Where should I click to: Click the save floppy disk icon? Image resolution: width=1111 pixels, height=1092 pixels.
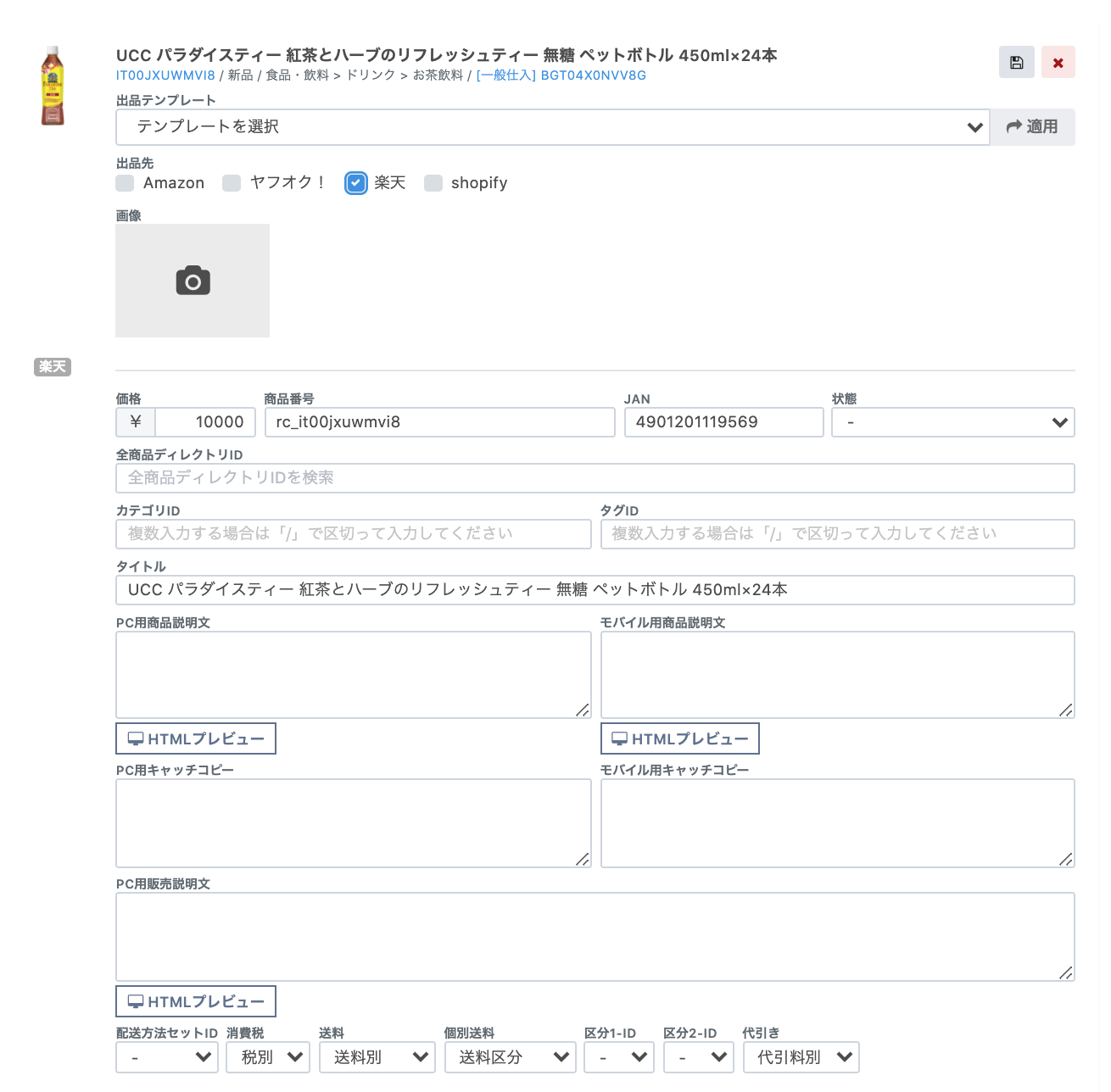coord(1016,62)
